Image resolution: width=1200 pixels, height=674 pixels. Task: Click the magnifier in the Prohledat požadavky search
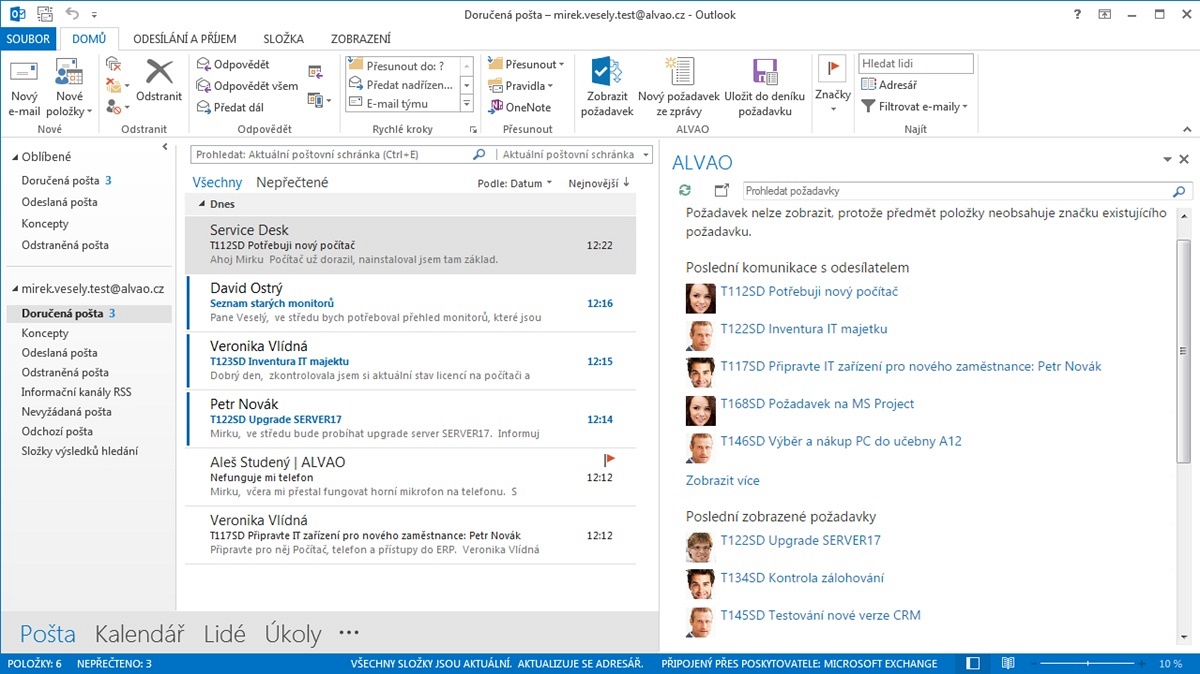[x=1179, y=191]
